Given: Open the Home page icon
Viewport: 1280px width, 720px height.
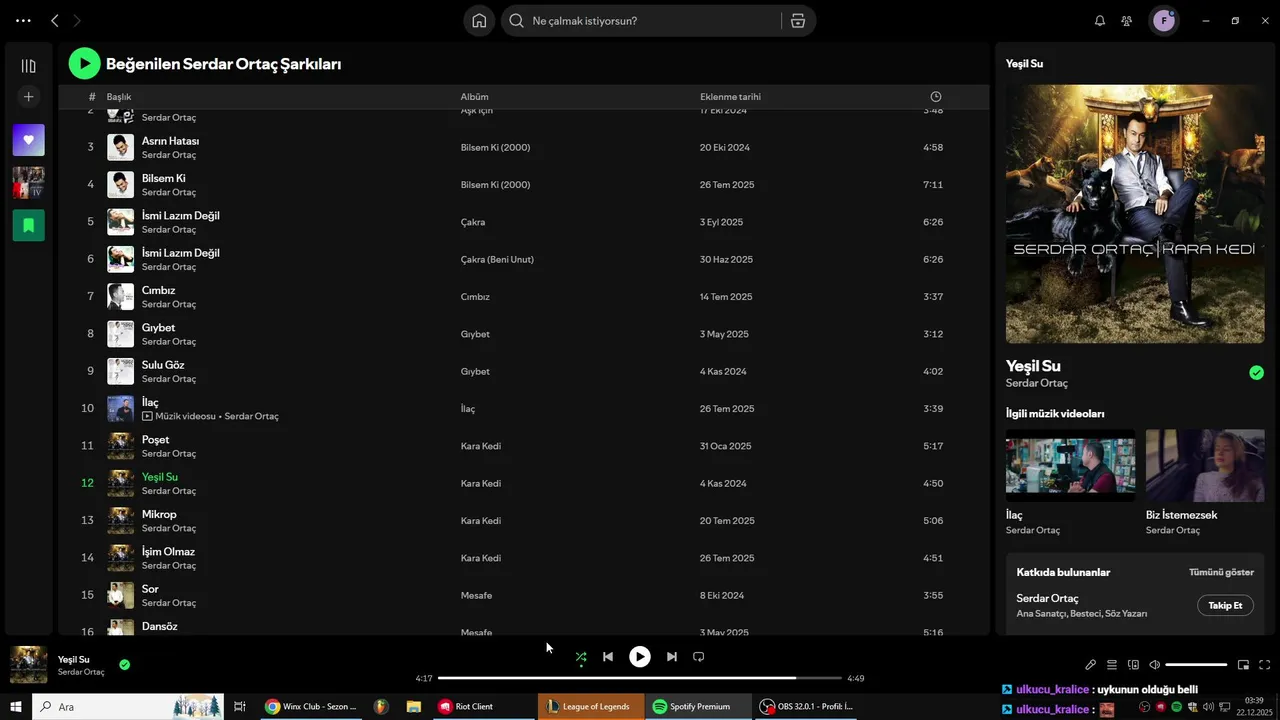Looking at the screenshot, I should tap(479, 20).
